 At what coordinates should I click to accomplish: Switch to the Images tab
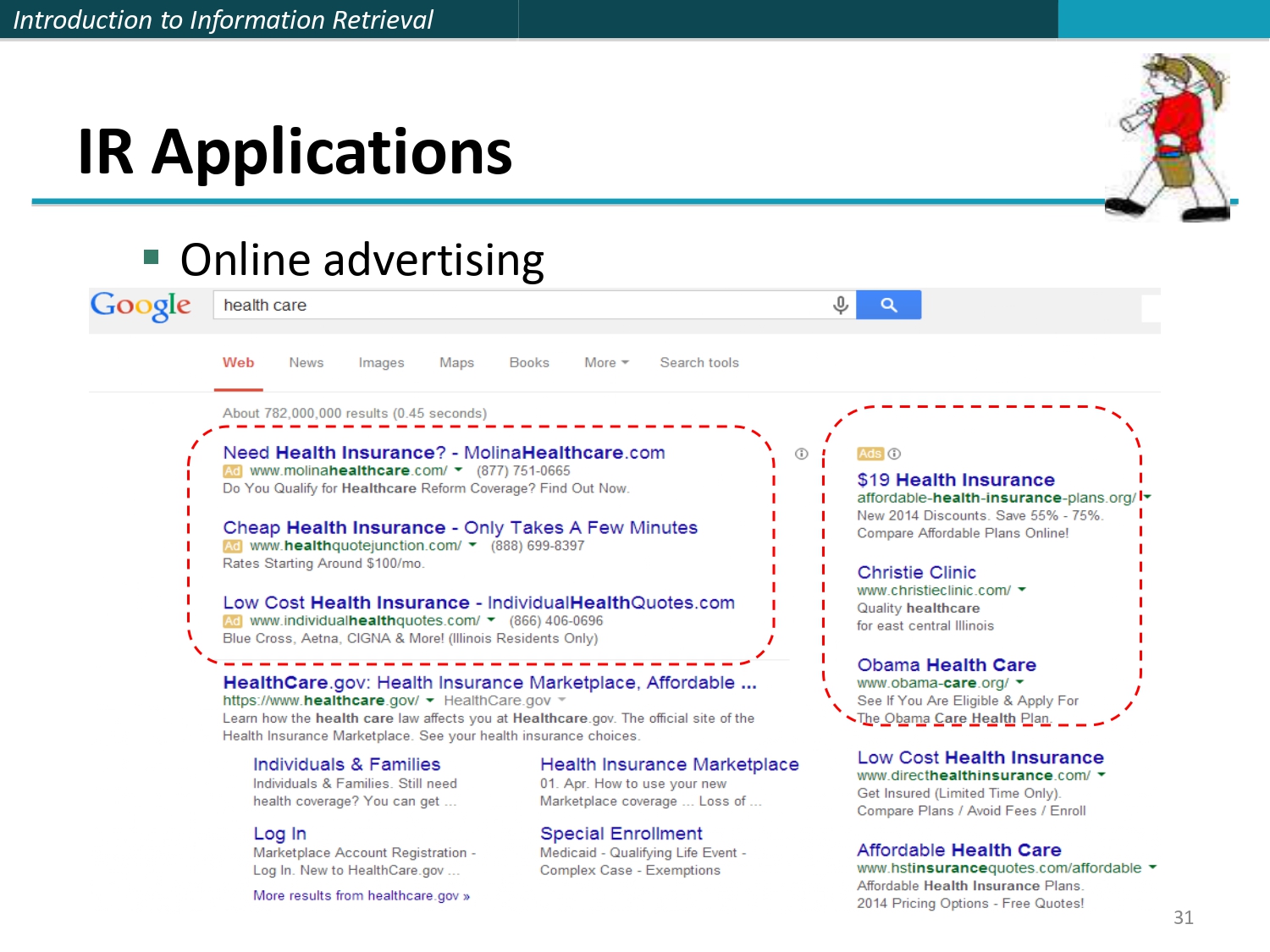381,362
